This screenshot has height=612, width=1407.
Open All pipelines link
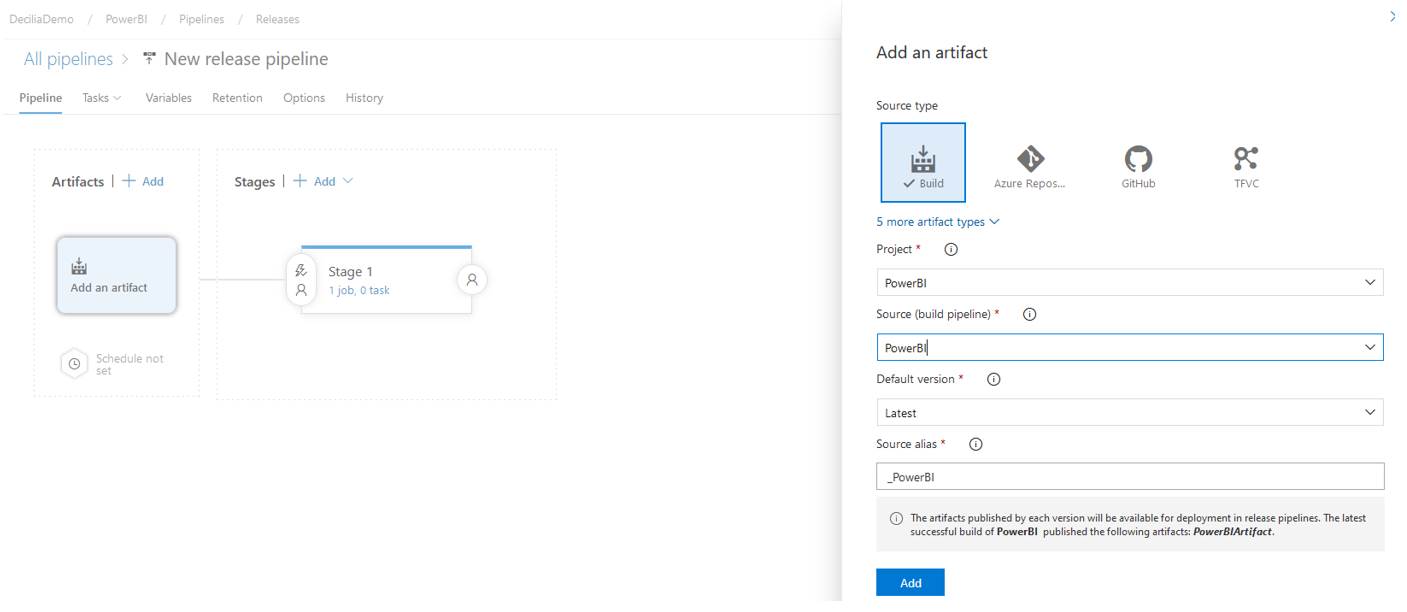click(68, 59)
